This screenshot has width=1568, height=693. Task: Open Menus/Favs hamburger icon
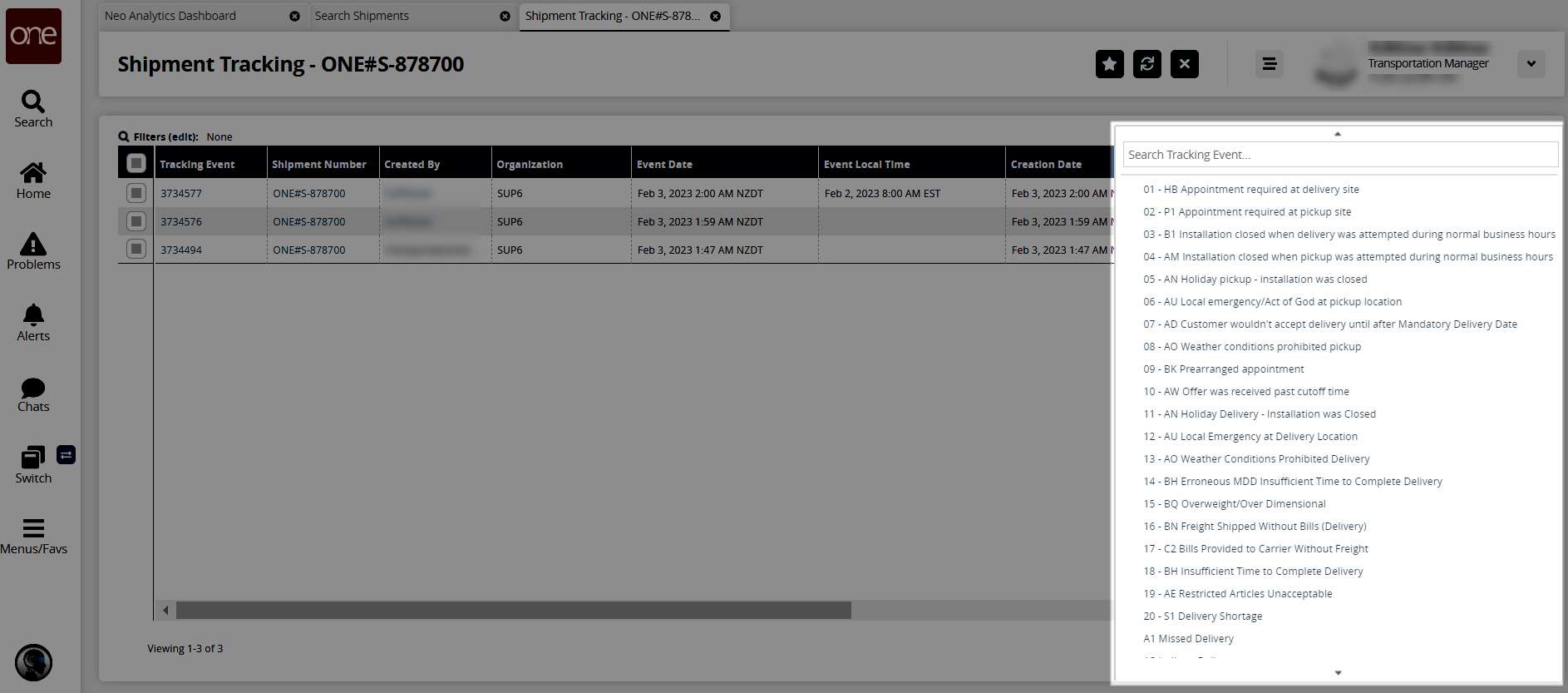click(x=33, y=528)
